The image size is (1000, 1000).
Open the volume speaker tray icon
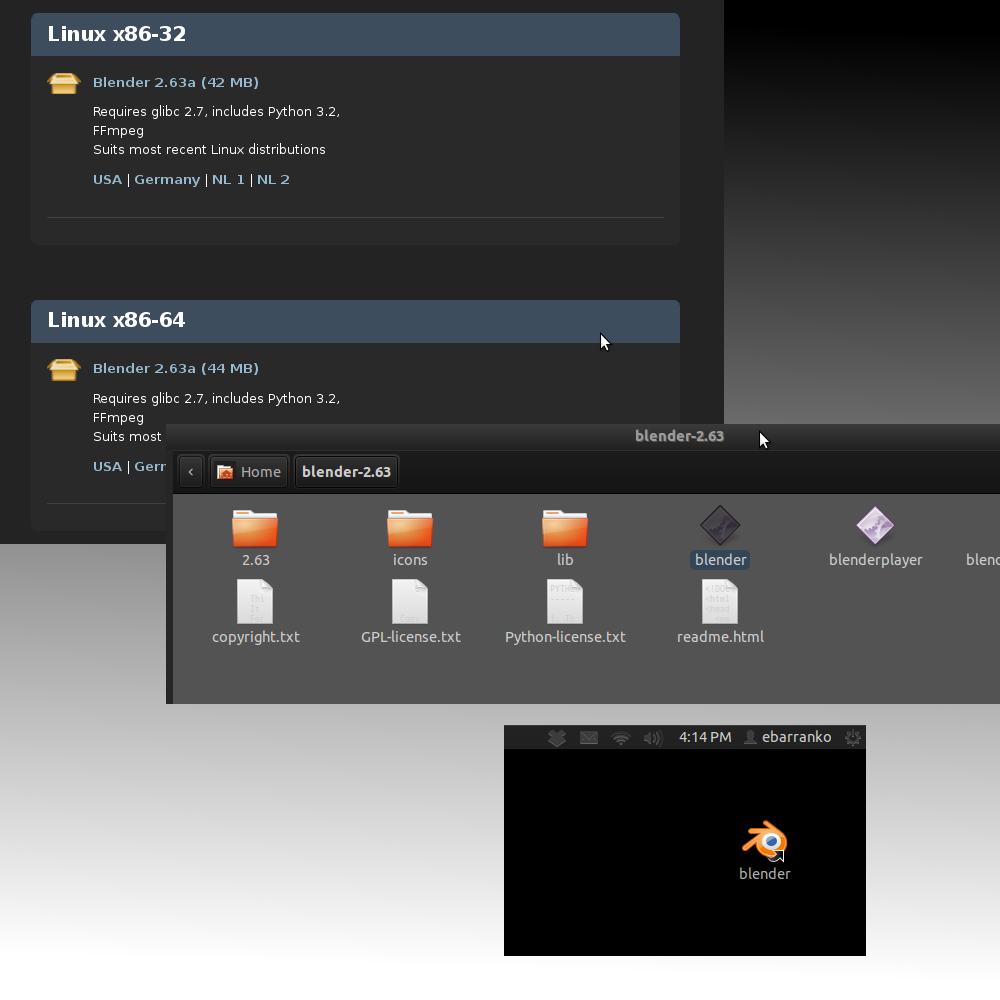point(653,739)
